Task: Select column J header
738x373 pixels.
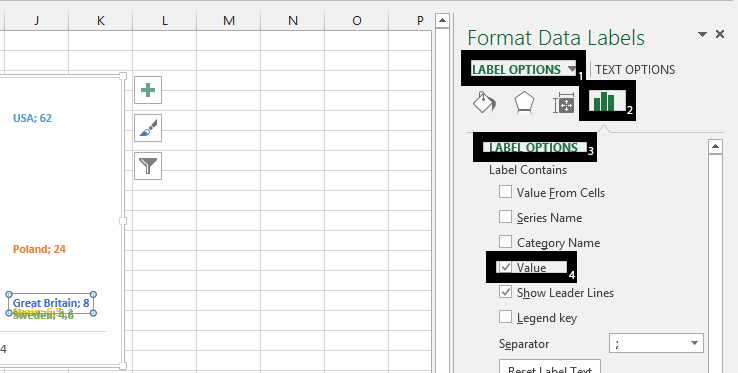Action: point(37,21)
